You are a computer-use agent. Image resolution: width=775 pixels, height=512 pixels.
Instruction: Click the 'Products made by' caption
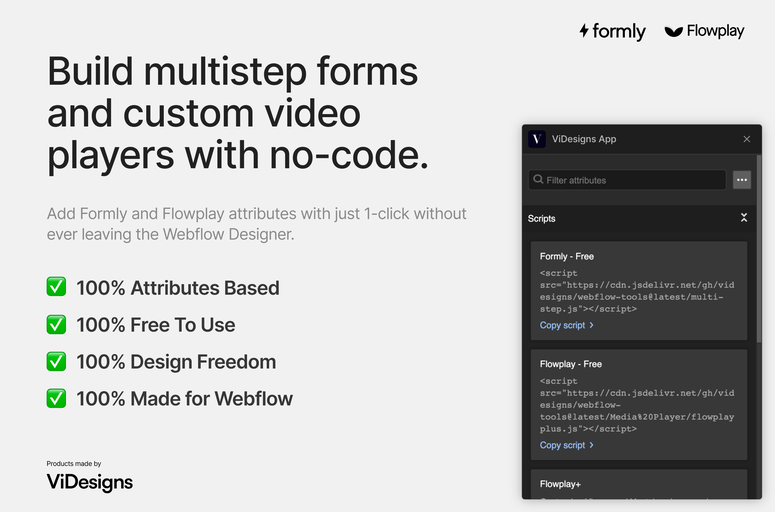pos(74,464)
